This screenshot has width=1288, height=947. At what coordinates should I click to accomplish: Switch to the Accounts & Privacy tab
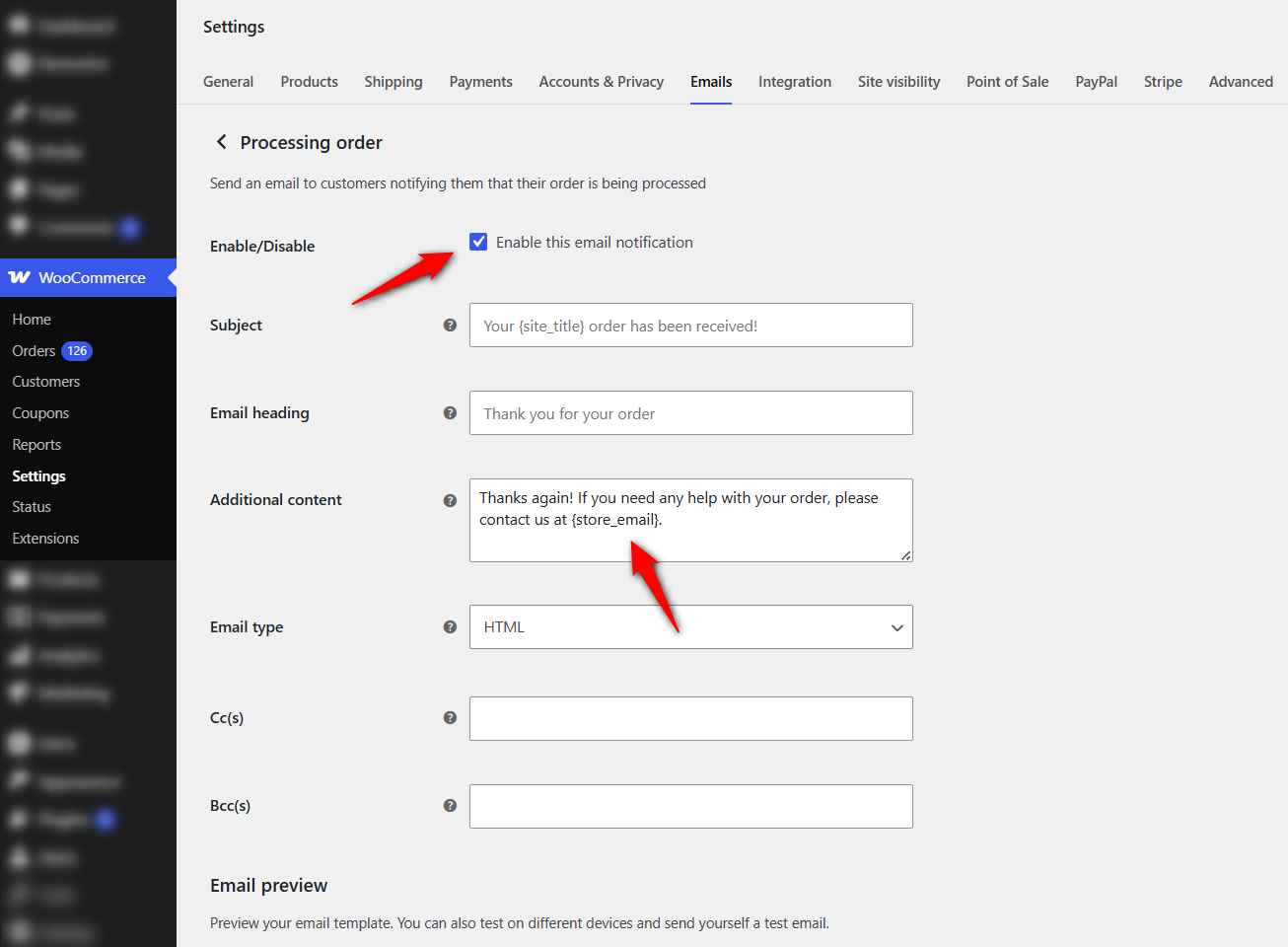602,82
